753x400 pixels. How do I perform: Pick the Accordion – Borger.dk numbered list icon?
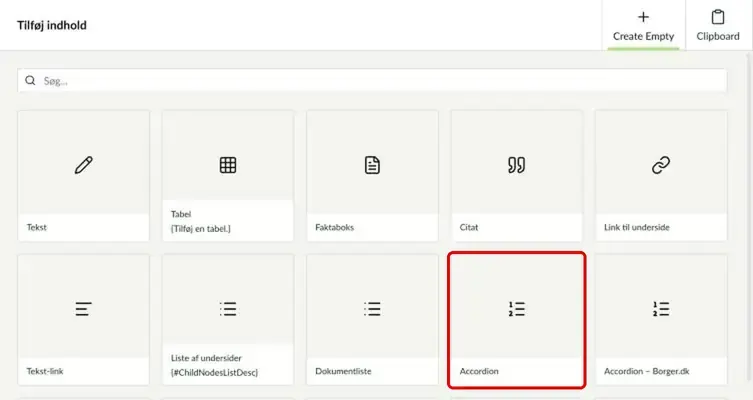click(x=661, y=309)
